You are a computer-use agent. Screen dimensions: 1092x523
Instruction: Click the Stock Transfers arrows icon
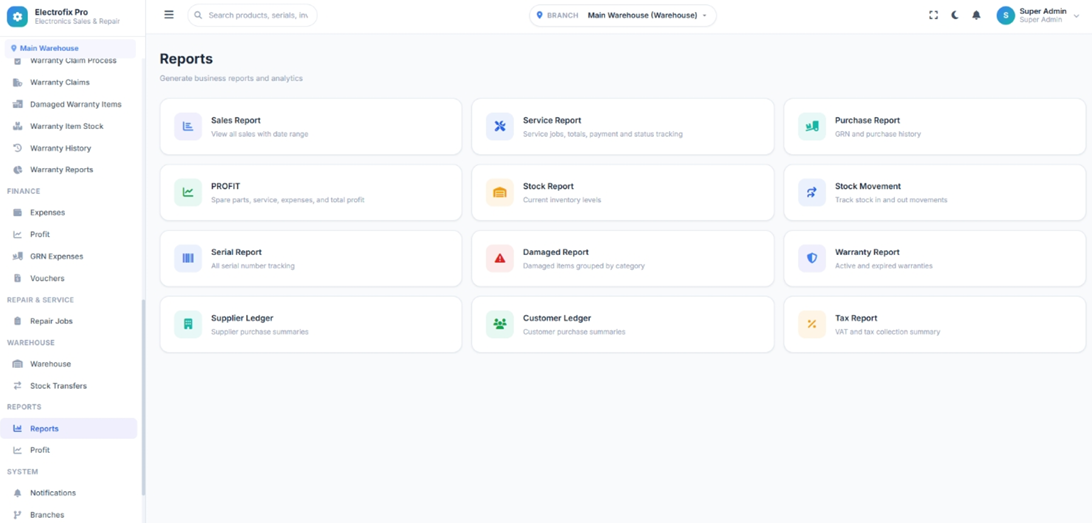point(17,386)
